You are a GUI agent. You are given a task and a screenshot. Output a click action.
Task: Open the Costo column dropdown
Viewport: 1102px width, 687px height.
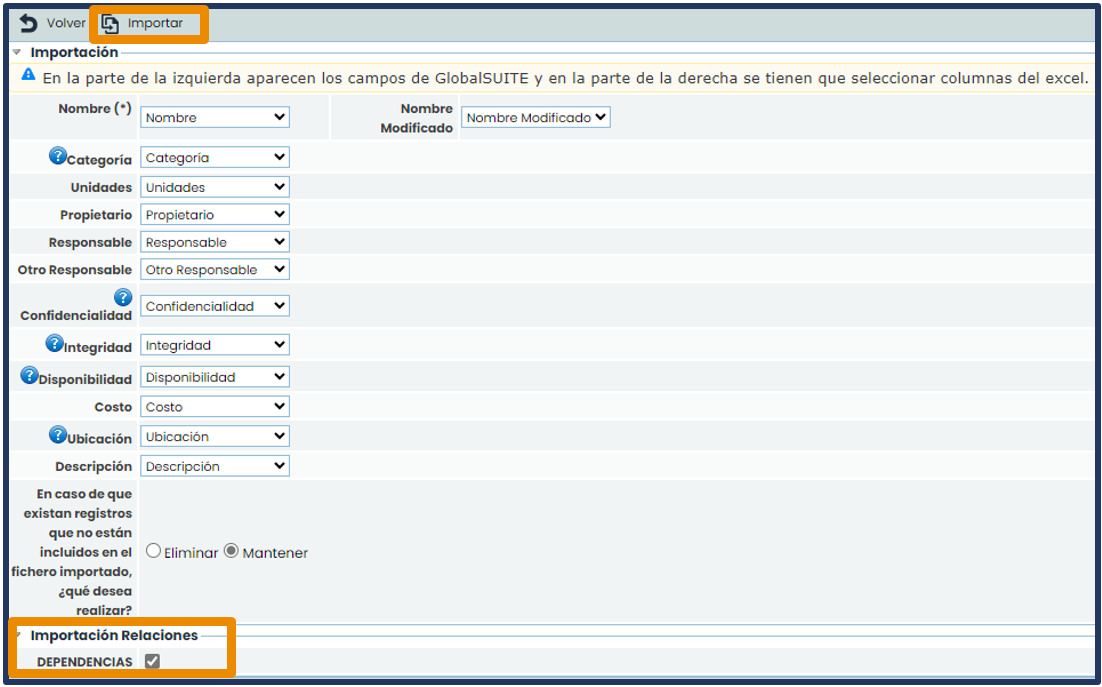[215, 407]
